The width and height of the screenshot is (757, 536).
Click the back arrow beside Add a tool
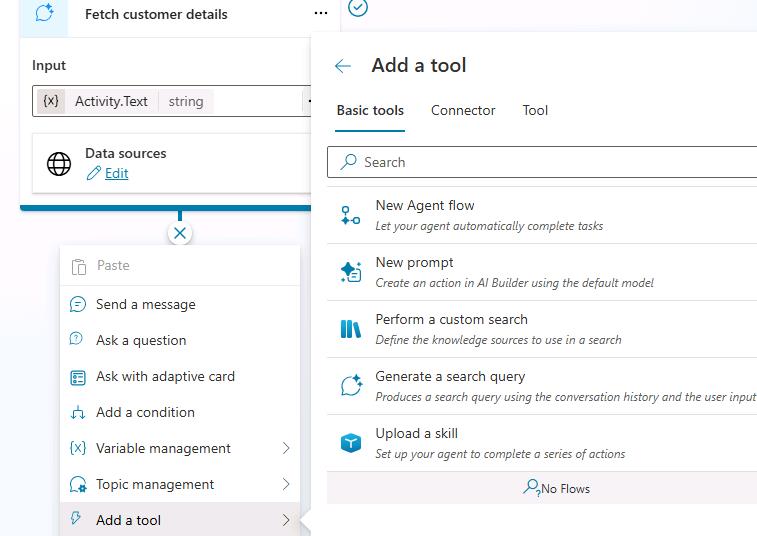coord(343,66)
